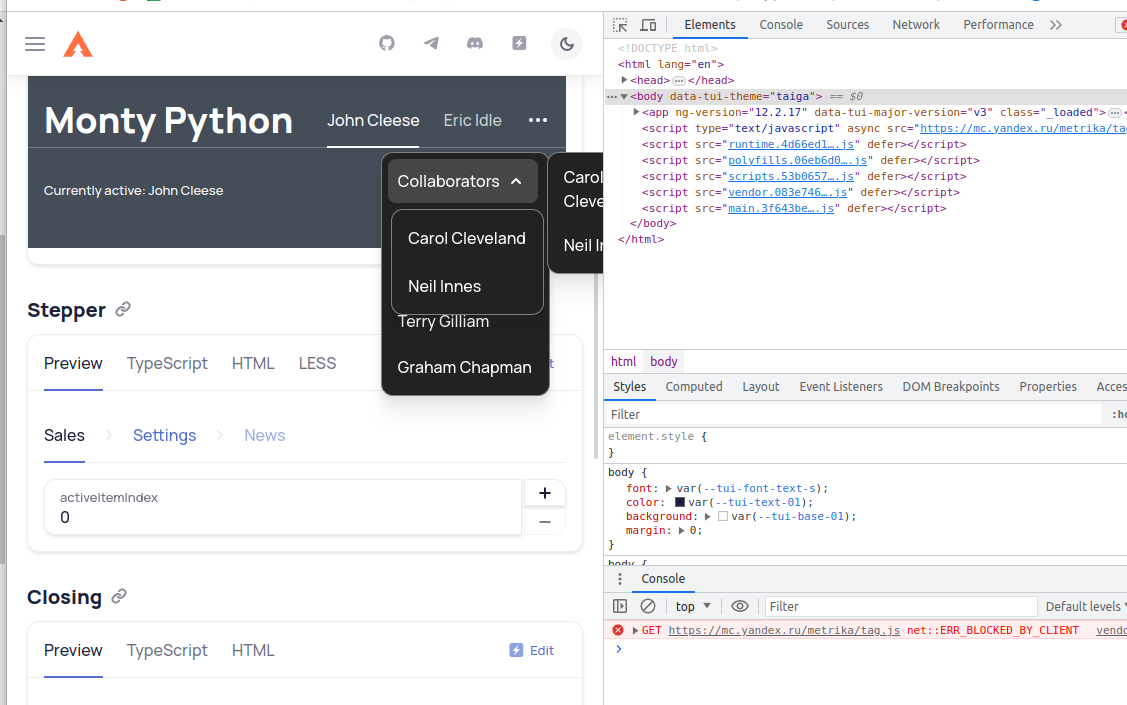The image size is (1127, 705).
Task: Click the Edit button under Closing
Action: tap(531, 650)
